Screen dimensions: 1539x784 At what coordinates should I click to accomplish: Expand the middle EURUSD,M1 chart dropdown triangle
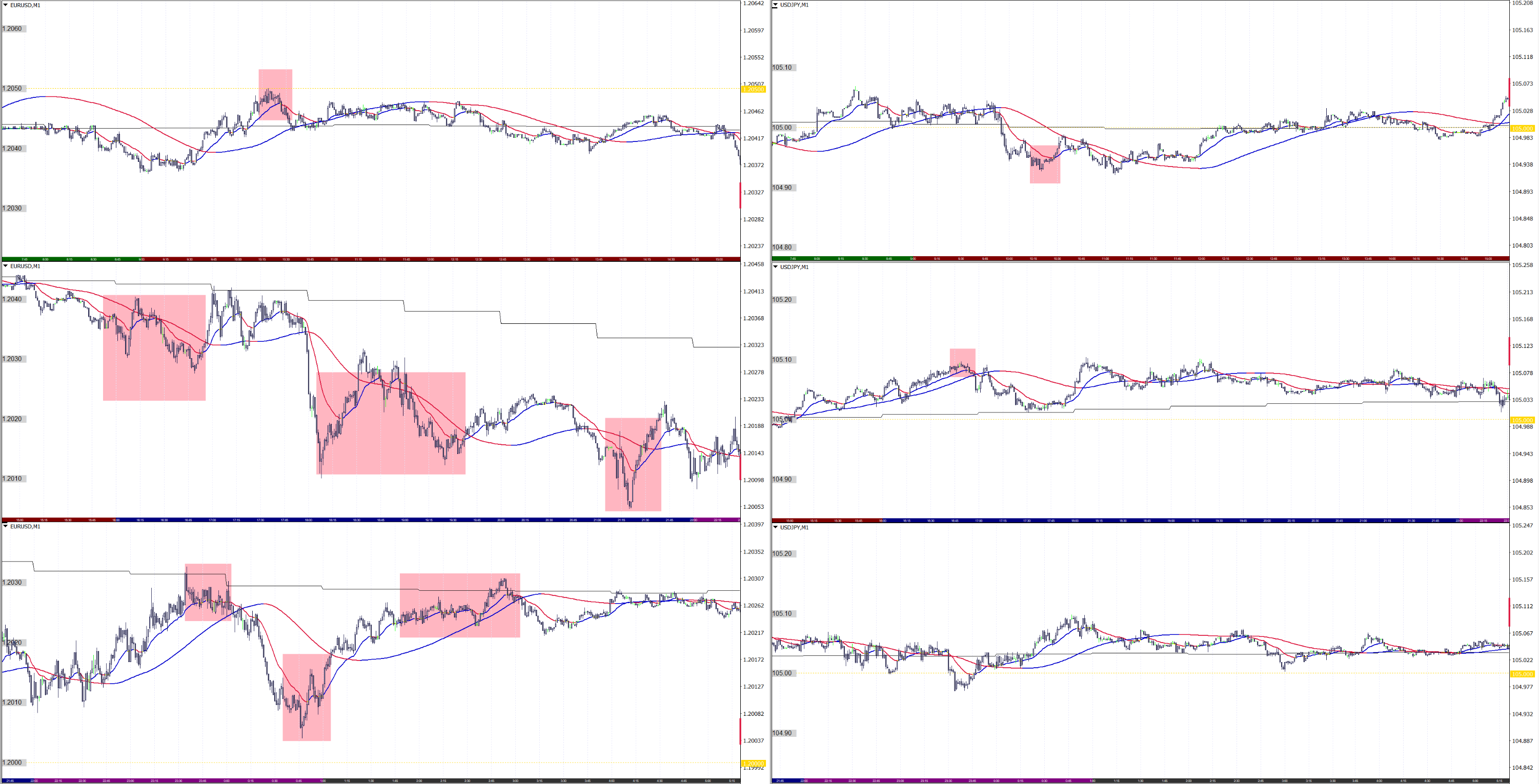tap(5, 266)
